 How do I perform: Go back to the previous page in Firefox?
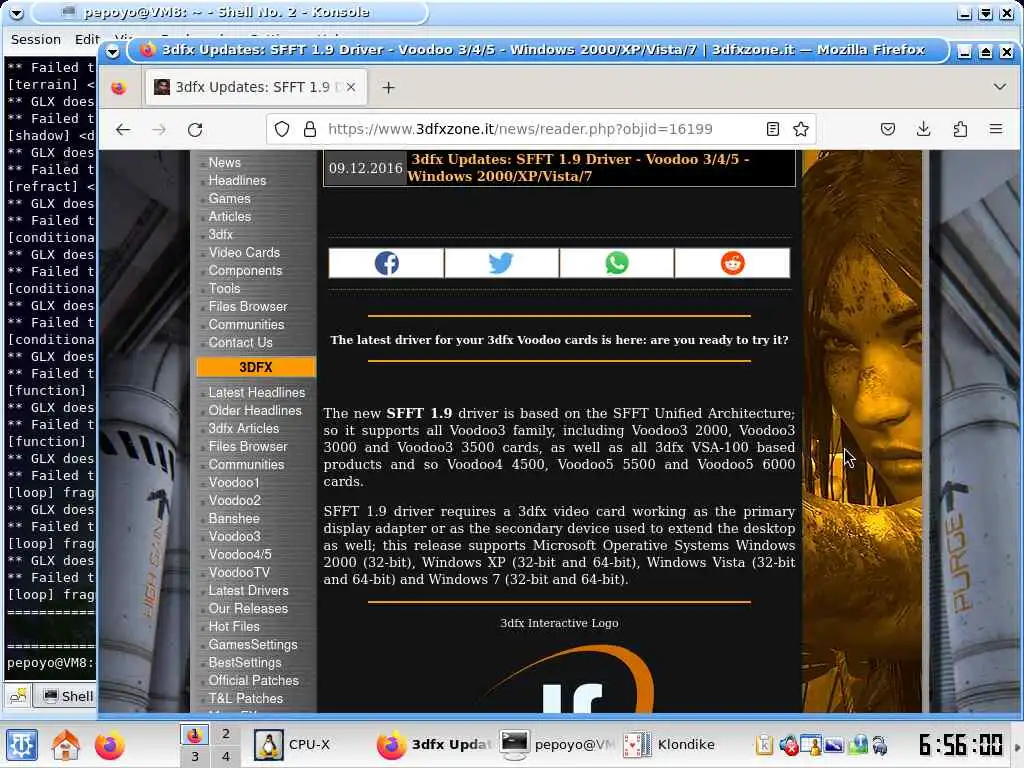pos(123,129)
